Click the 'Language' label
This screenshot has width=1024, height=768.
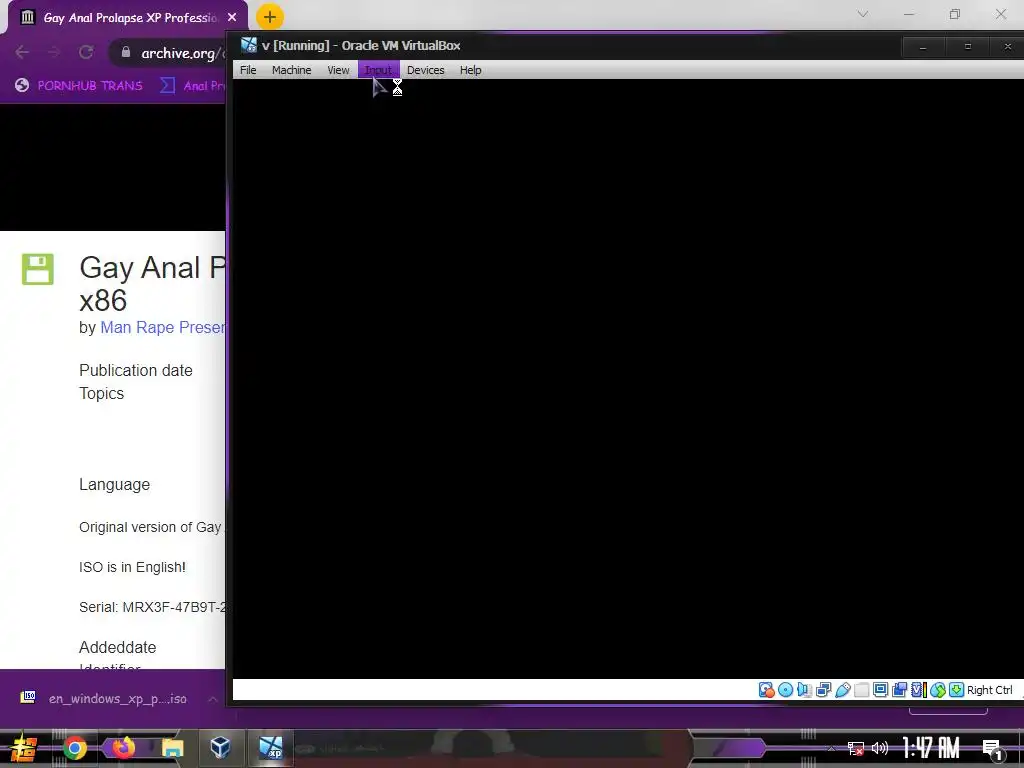[114, 485]
